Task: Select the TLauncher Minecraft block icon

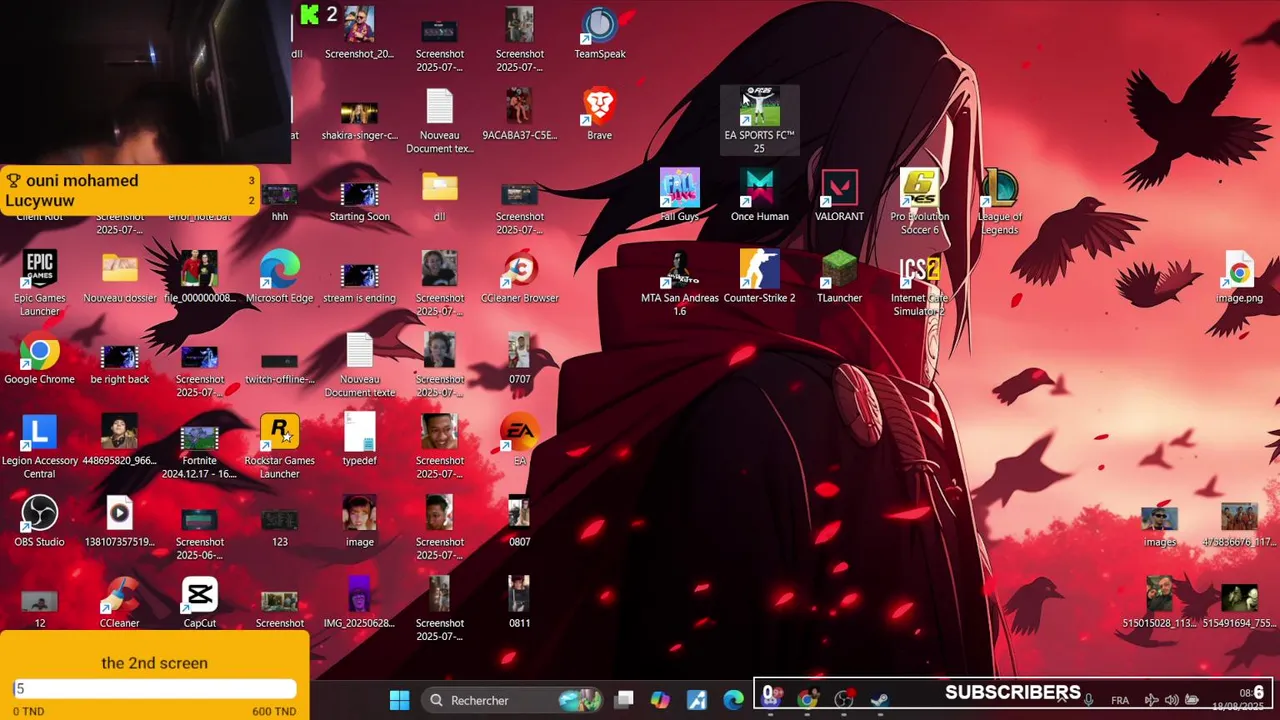Action: (x=839, y=277)
